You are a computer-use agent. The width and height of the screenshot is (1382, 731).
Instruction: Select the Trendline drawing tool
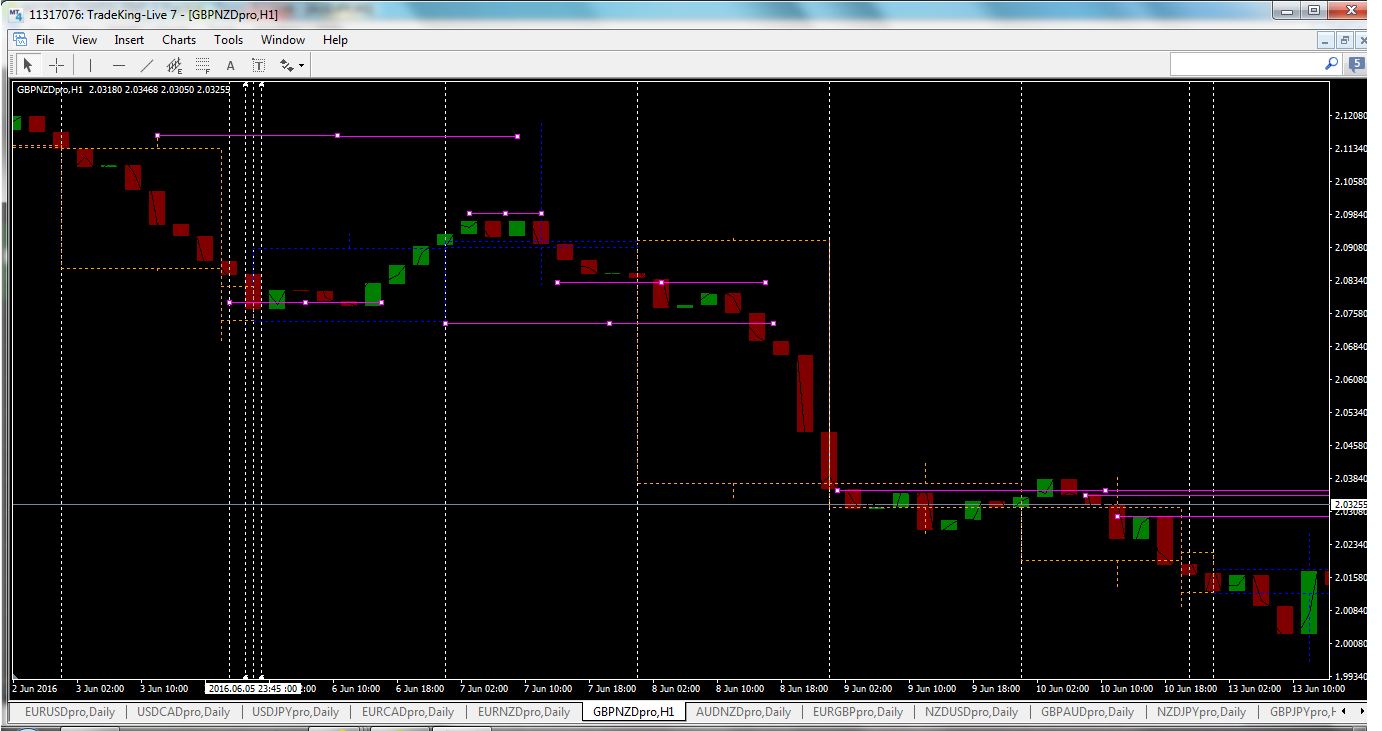[x=145, y=64]
